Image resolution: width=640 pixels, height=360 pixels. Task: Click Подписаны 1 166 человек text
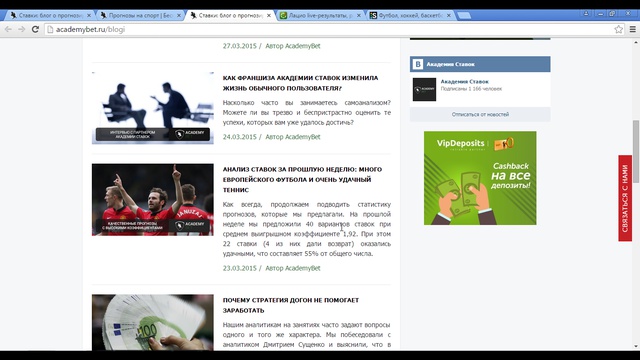471,89
